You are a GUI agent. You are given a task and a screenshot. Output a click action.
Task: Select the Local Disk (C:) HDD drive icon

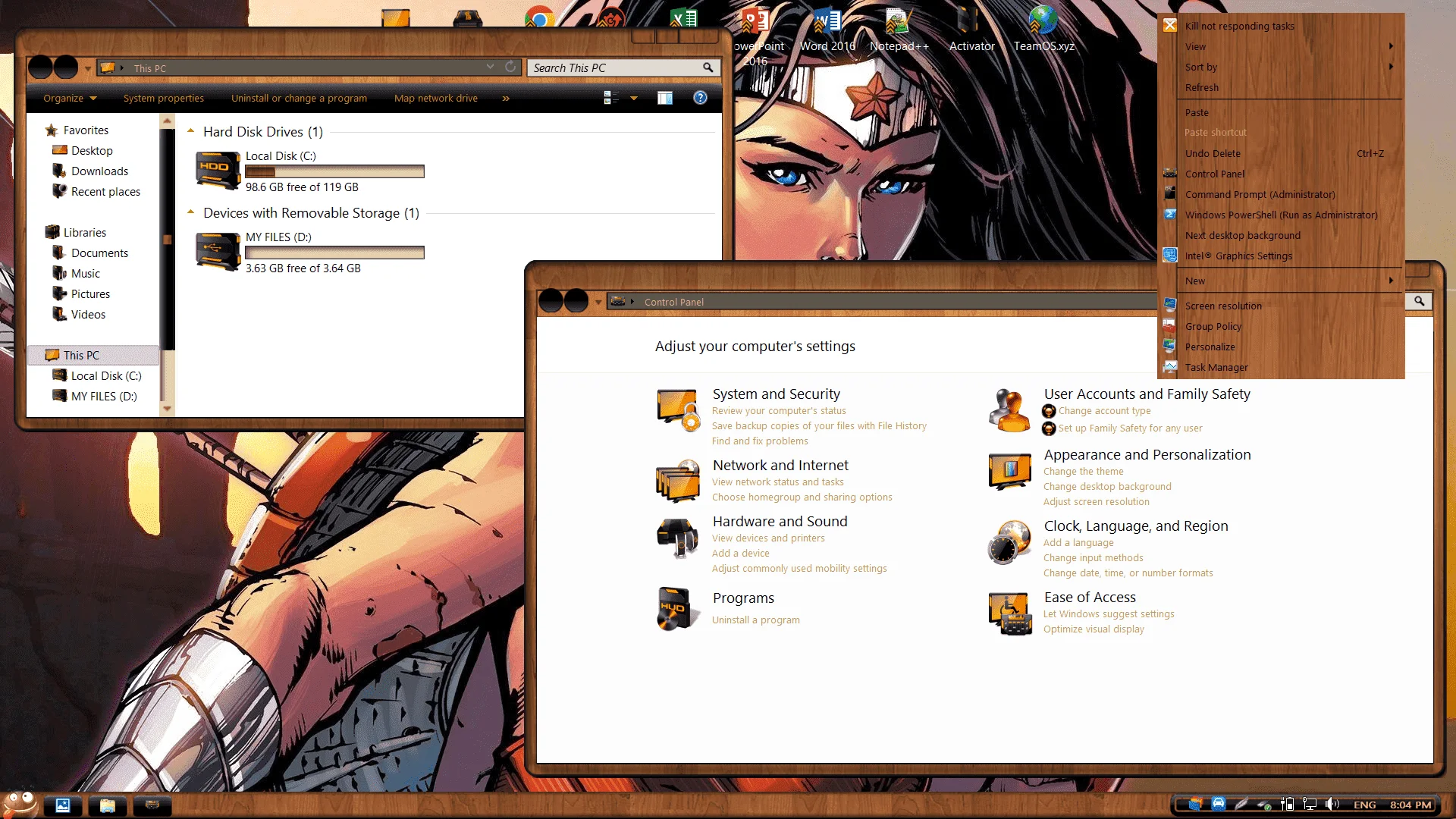(x=218, y=171)
